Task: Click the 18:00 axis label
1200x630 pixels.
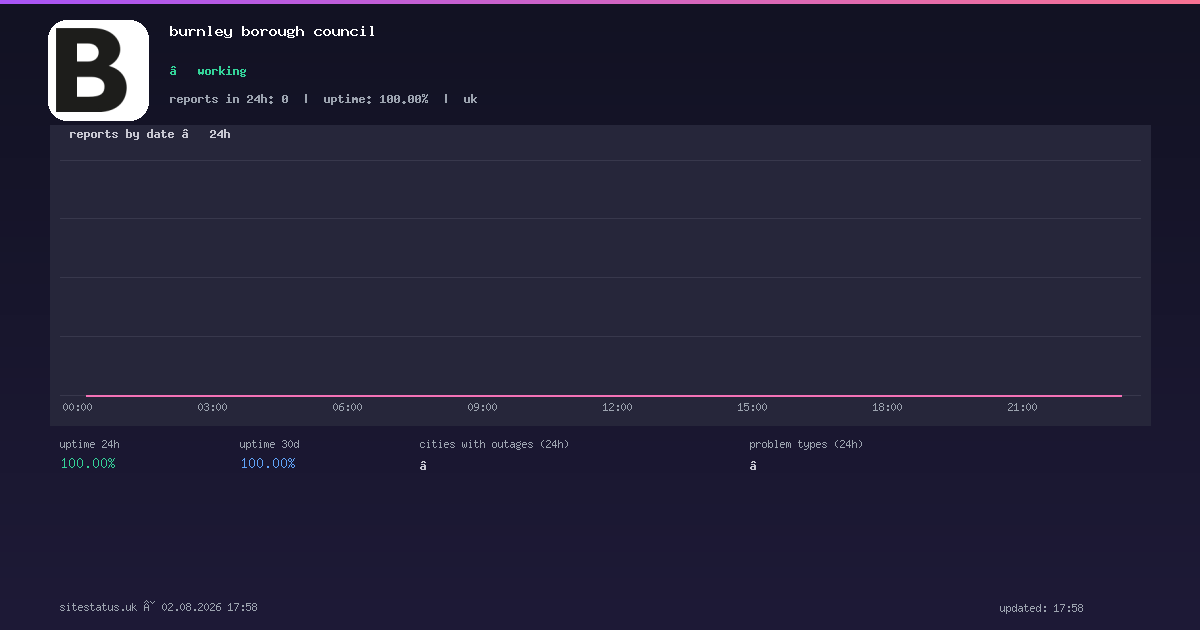Action: (887, 407)
